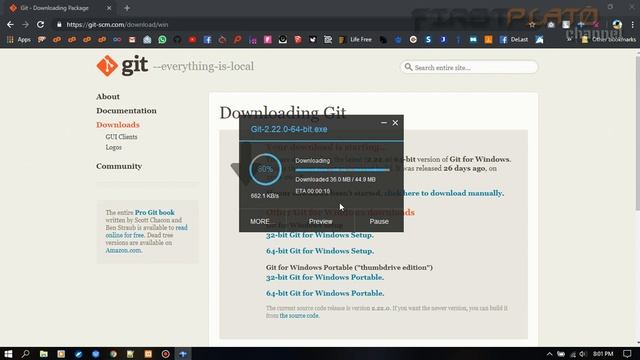Click the Downloaded 36.0 MB / 44.9 MB text
640x360 pixels.
click(335, 180)
